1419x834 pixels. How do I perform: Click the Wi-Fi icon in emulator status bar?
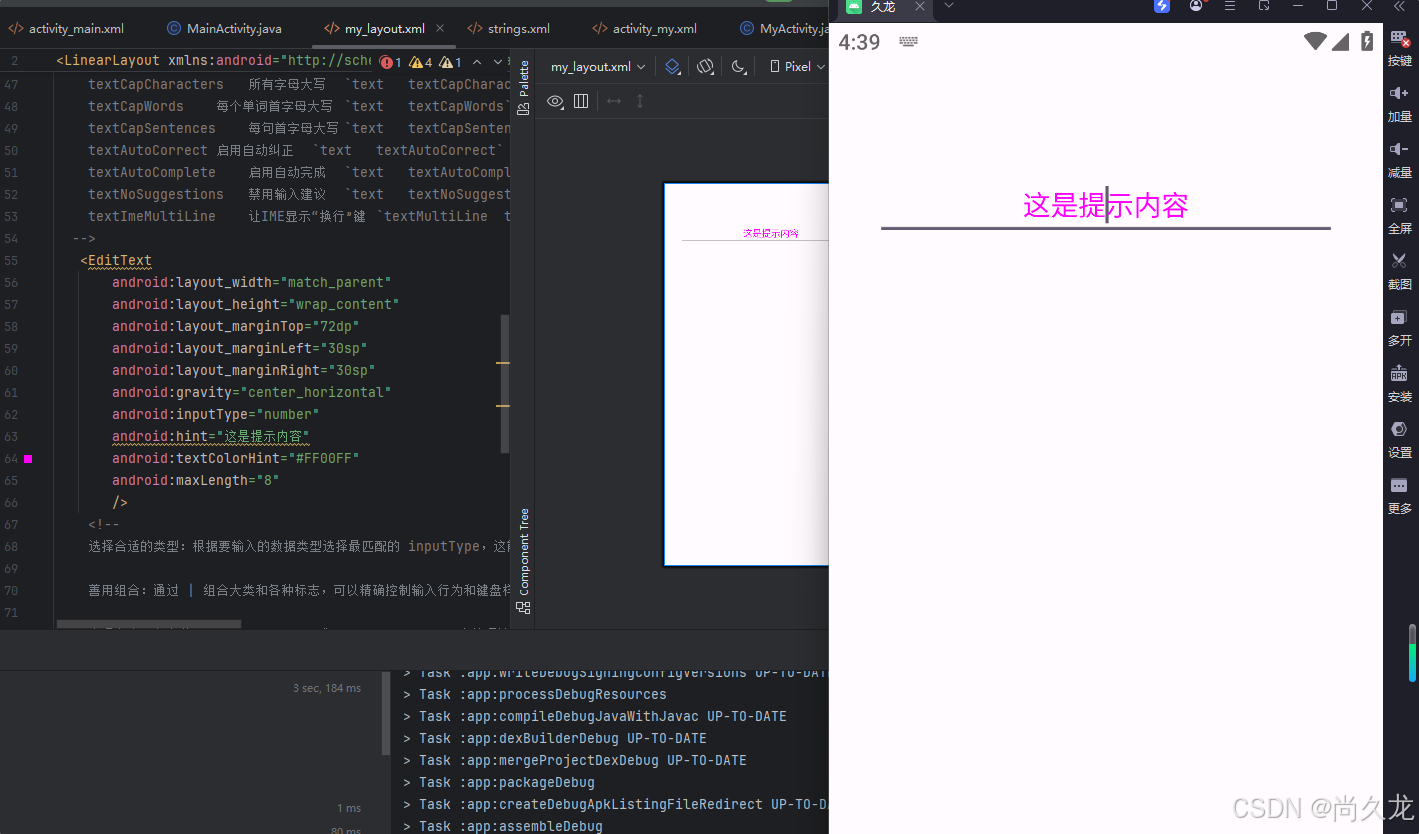tap(1316, 41)
